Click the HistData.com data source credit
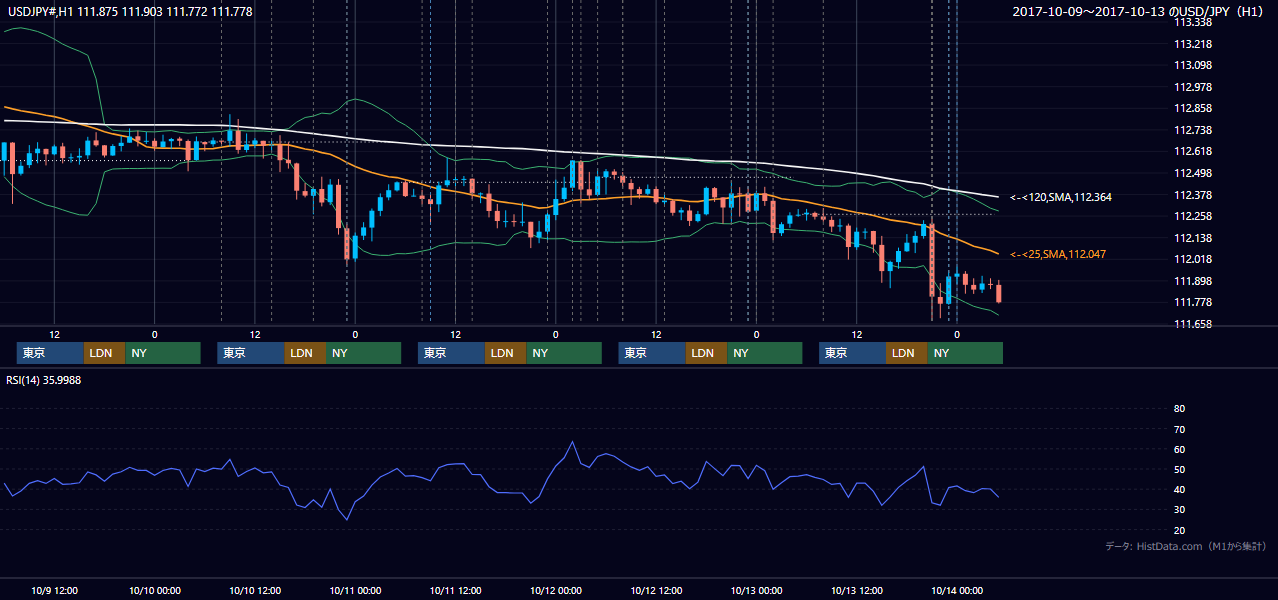The image size is (1278, 600). point(1186,546)
